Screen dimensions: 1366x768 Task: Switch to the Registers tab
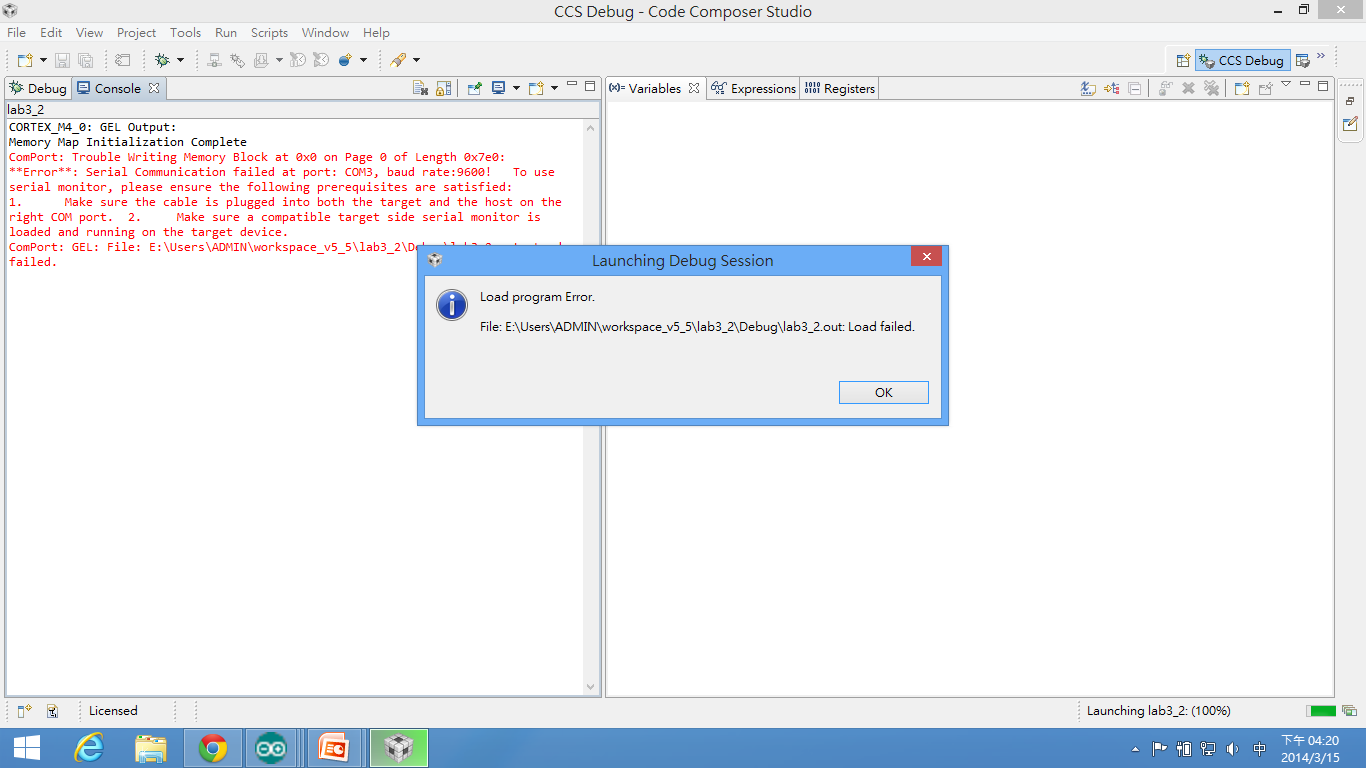click(840, 88)
